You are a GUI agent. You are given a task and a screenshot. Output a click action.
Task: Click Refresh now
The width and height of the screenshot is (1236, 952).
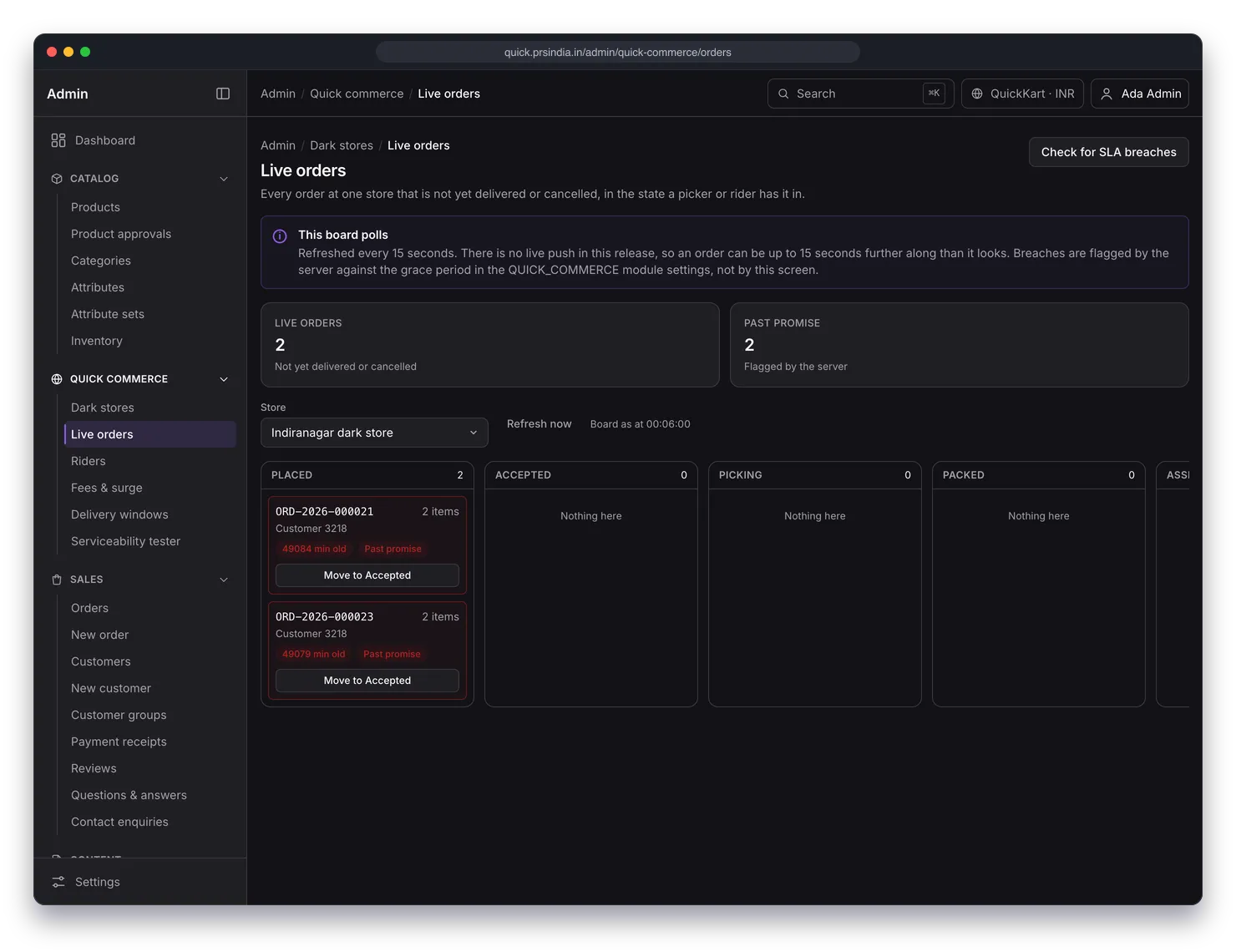point(539,424)
